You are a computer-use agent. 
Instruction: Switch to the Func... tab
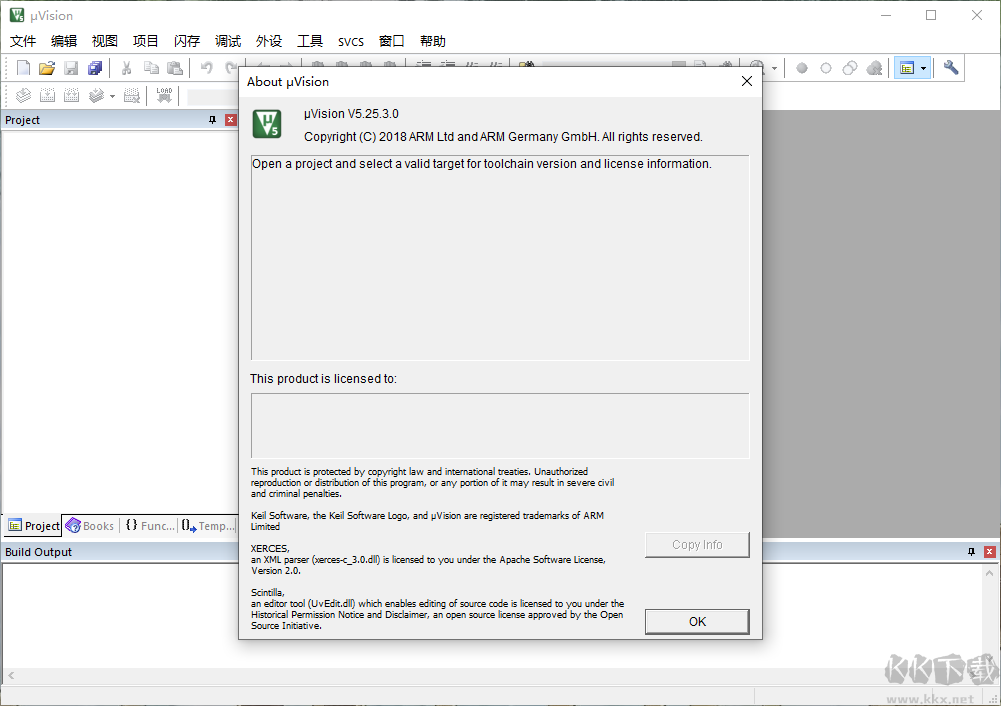[x=150, y=526]
